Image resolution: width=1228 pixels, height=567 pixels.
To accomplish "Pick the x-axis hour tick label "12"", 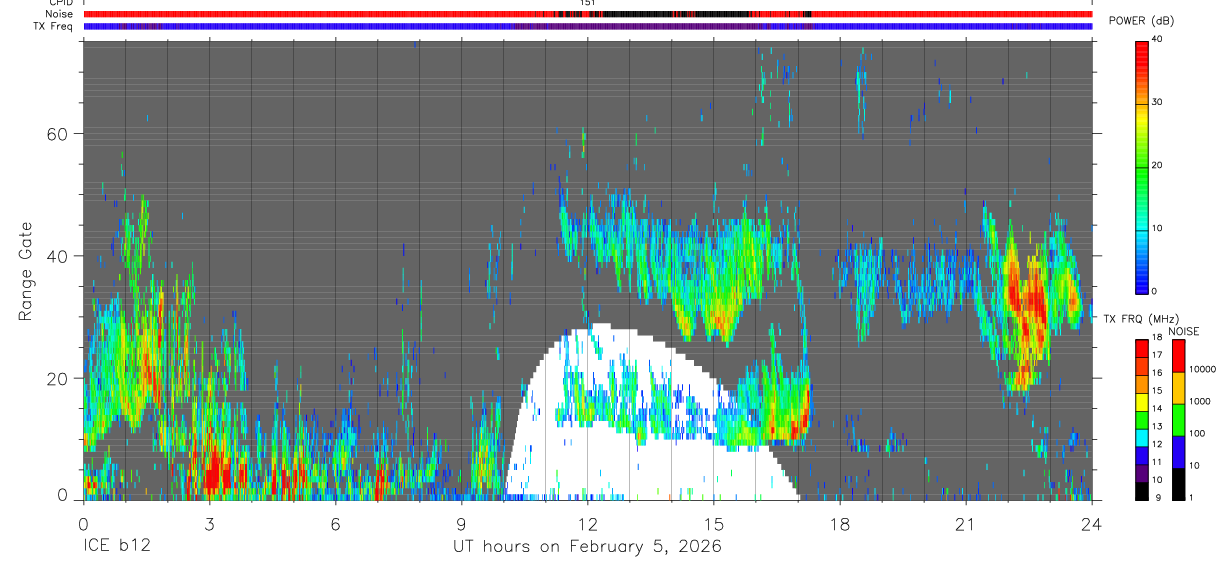I will [588, 524].
